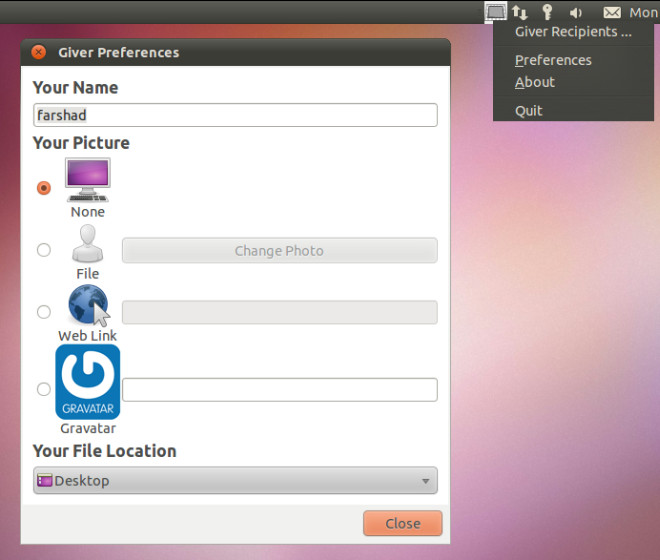
Task: Open the sound volume indicator
Action: tap(575, 13)
